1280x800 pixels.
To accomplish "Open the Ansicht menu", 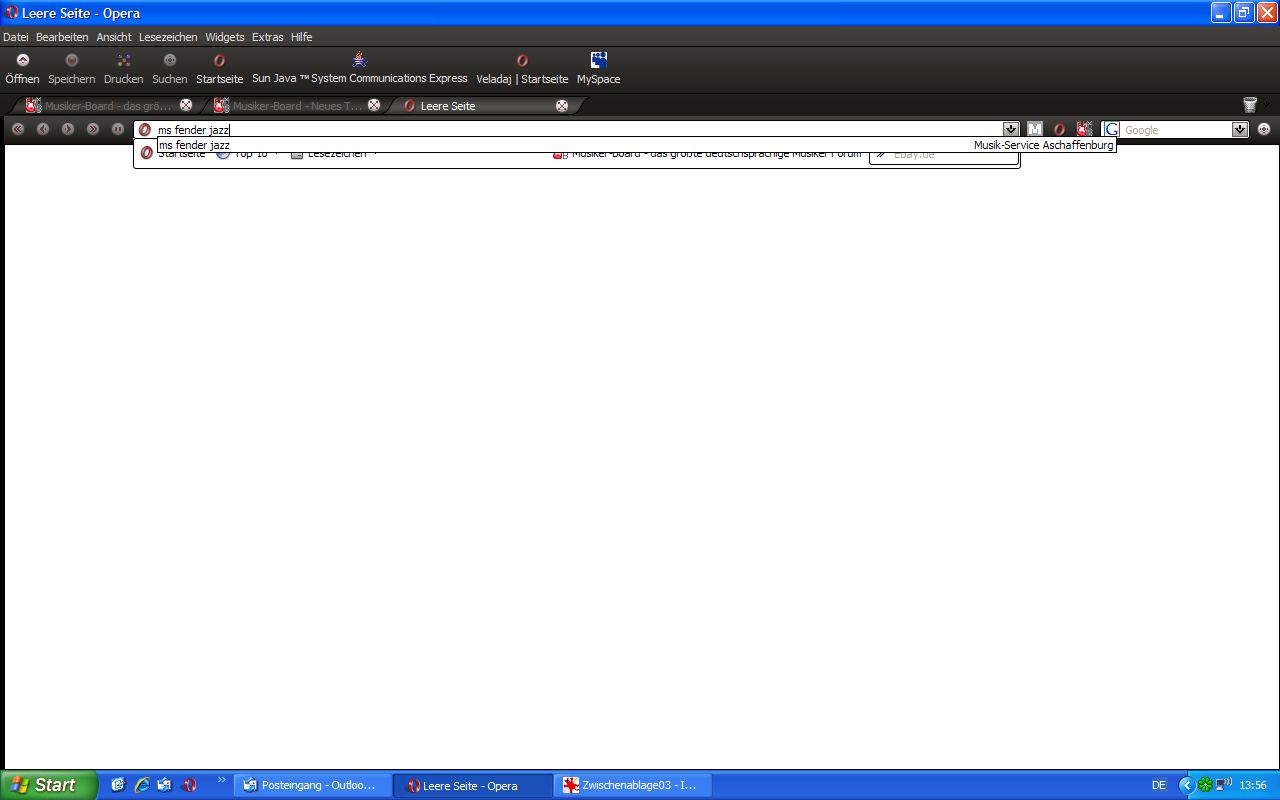I will click(x=114, y=37).
